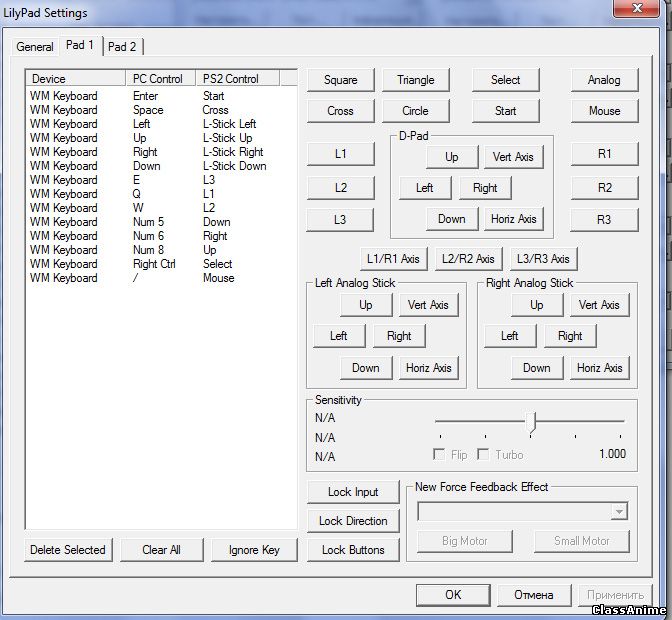
Task: Click the Clear All button
Action: (161, 550)
